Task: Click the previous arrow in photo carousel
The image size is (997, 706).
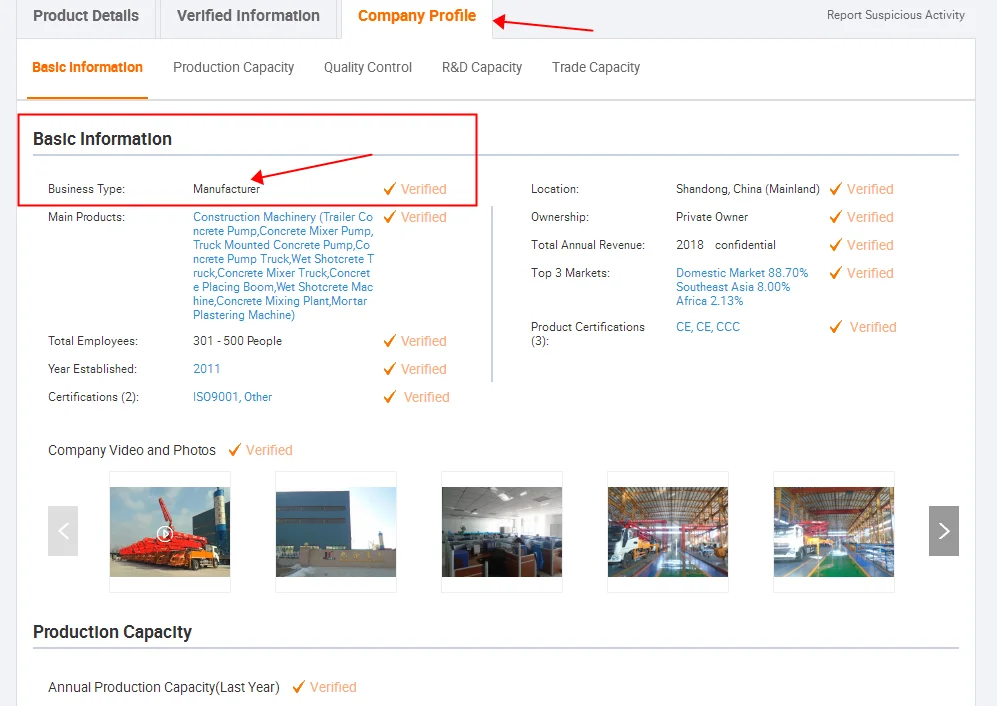Action: [63, 531]
